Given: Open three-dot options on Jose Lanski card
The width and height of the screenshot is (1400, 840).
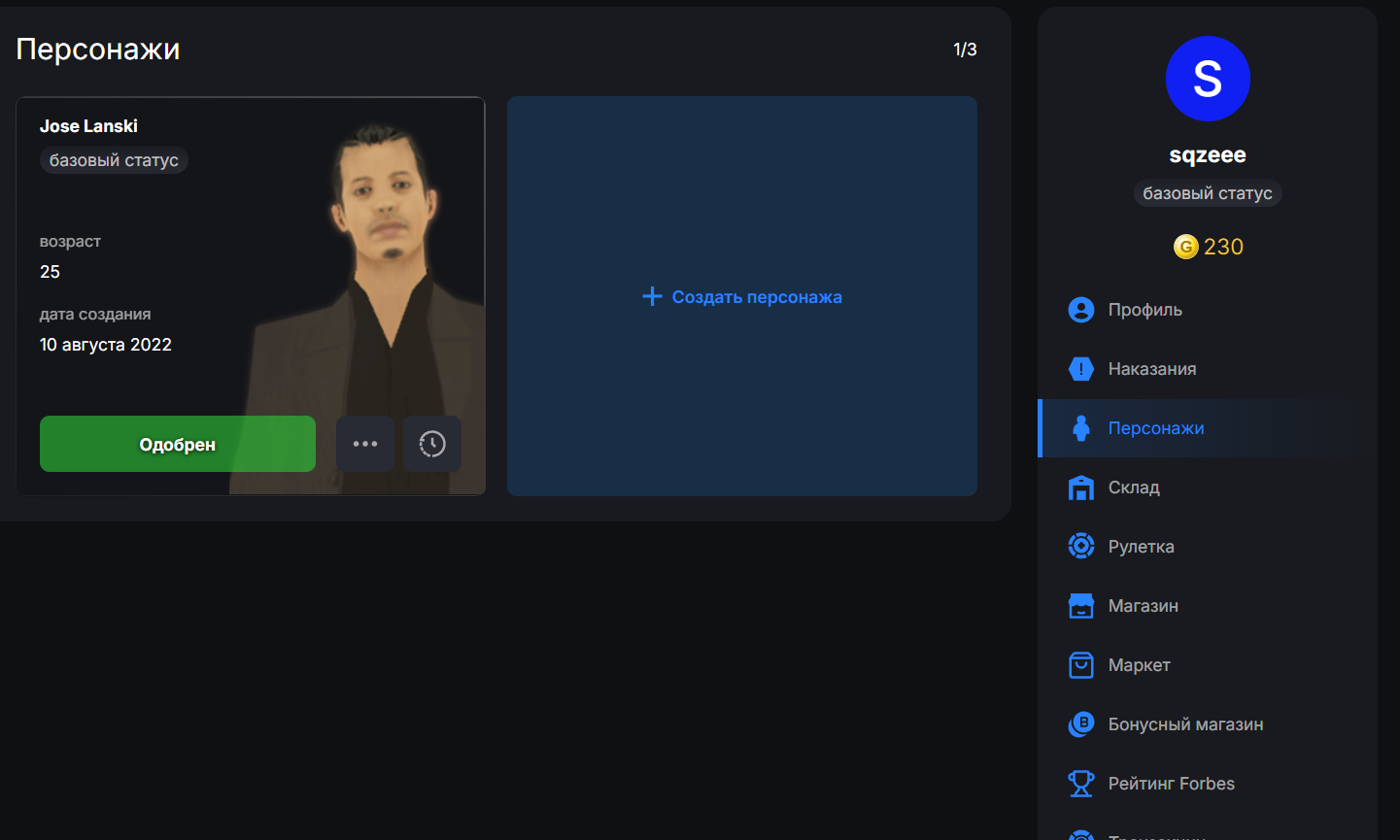Looking at the screenshot, I should tap(365, 444).
